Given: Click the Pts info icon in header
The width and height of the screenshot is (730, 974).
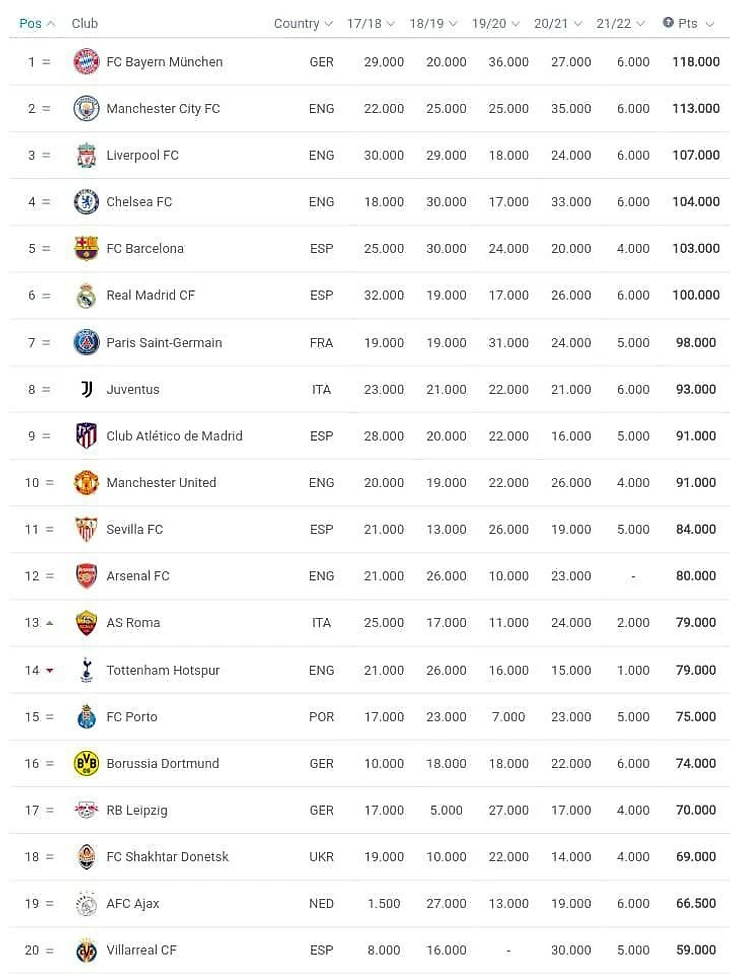Looking at the screenshot, I should point(668,22).
